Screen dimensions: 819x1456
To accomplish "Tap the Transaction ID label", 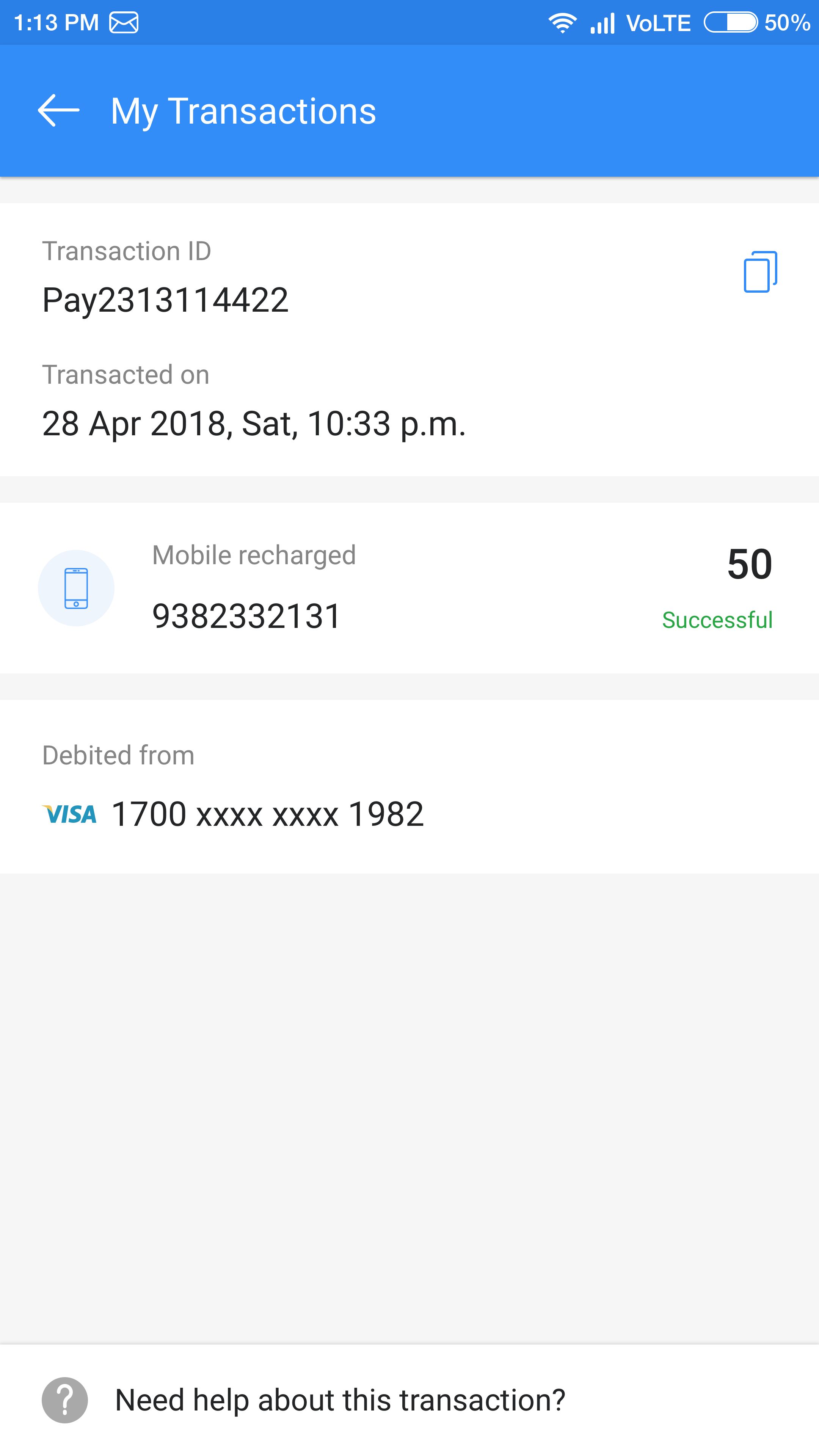I will 127,251.
